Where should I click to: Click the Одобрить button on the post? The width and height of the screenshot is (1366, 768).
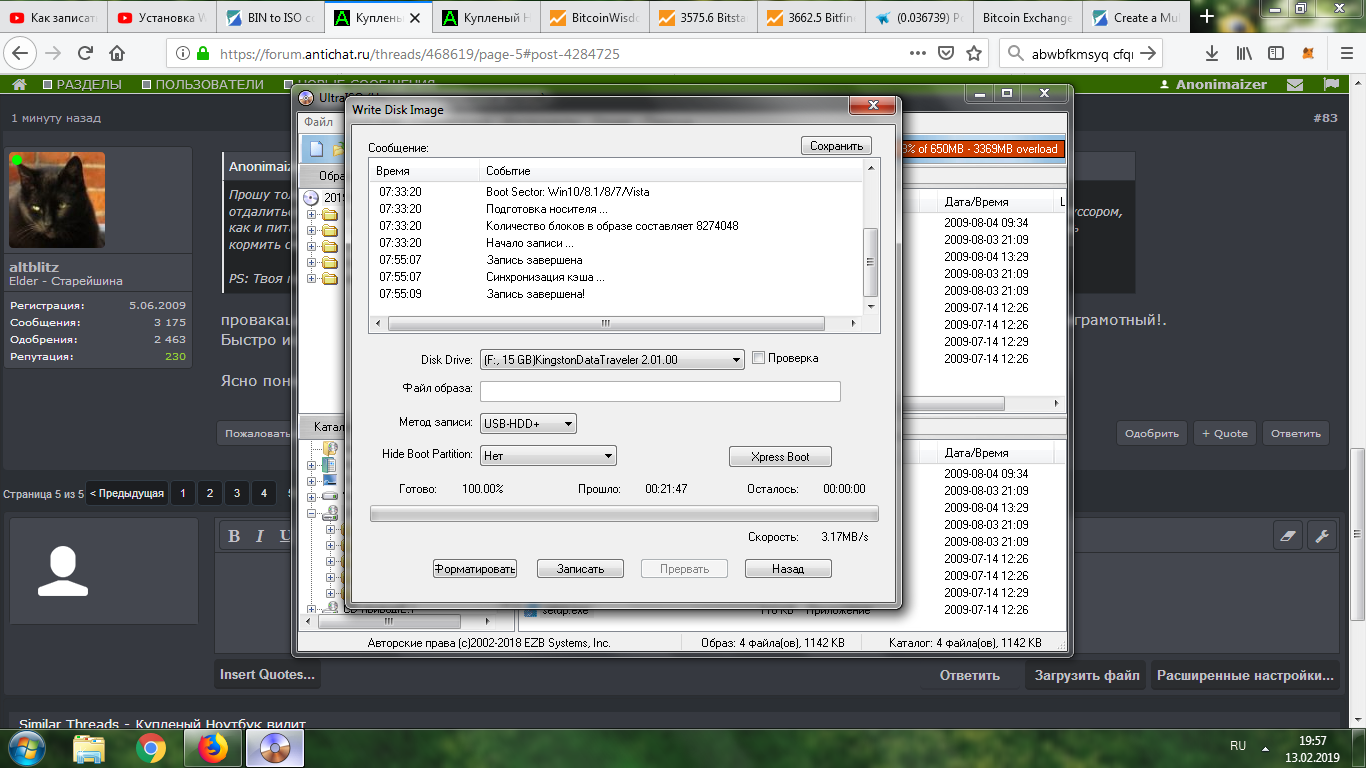tap(1152, 433)
